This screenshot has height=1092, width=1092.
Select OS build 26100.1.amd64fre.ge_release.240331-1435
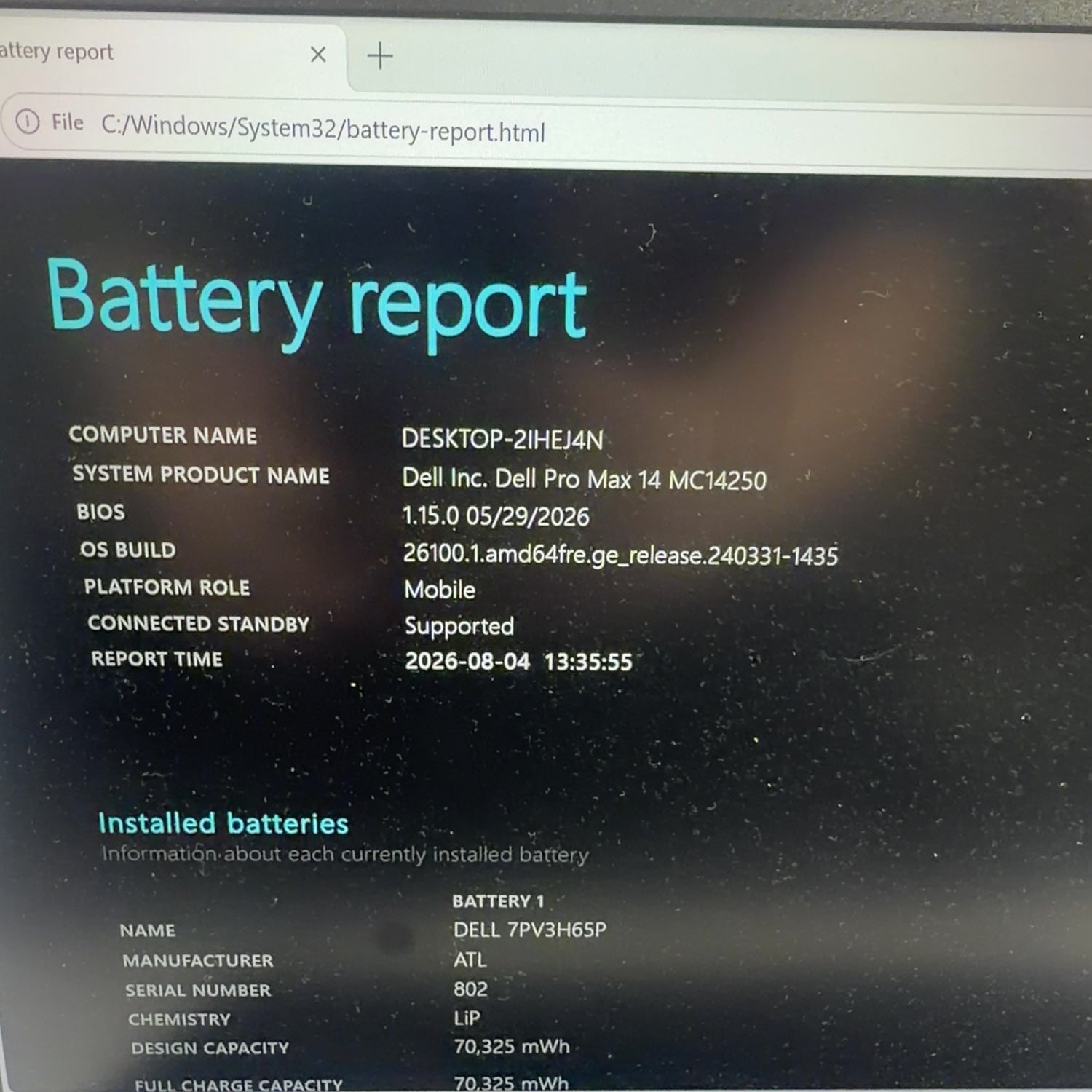click(621, 555)
